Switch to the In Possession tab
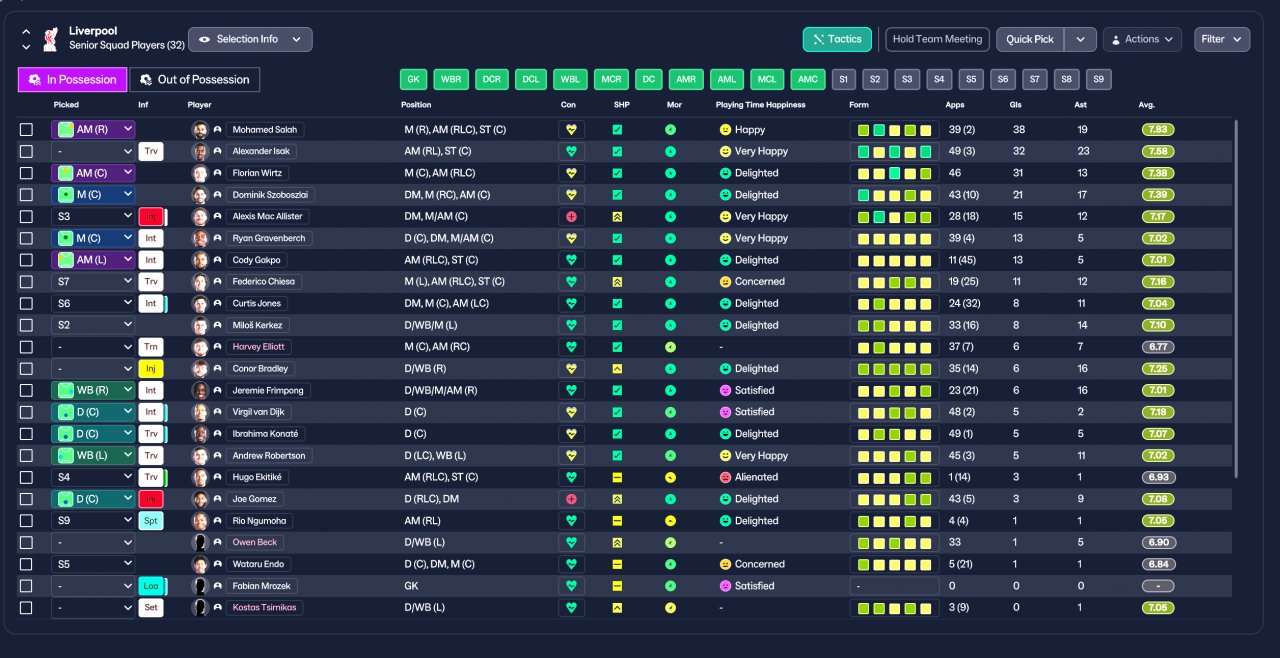Image resolution: width=1280 pixels, height=658 pixels. (x=72, y=80)
